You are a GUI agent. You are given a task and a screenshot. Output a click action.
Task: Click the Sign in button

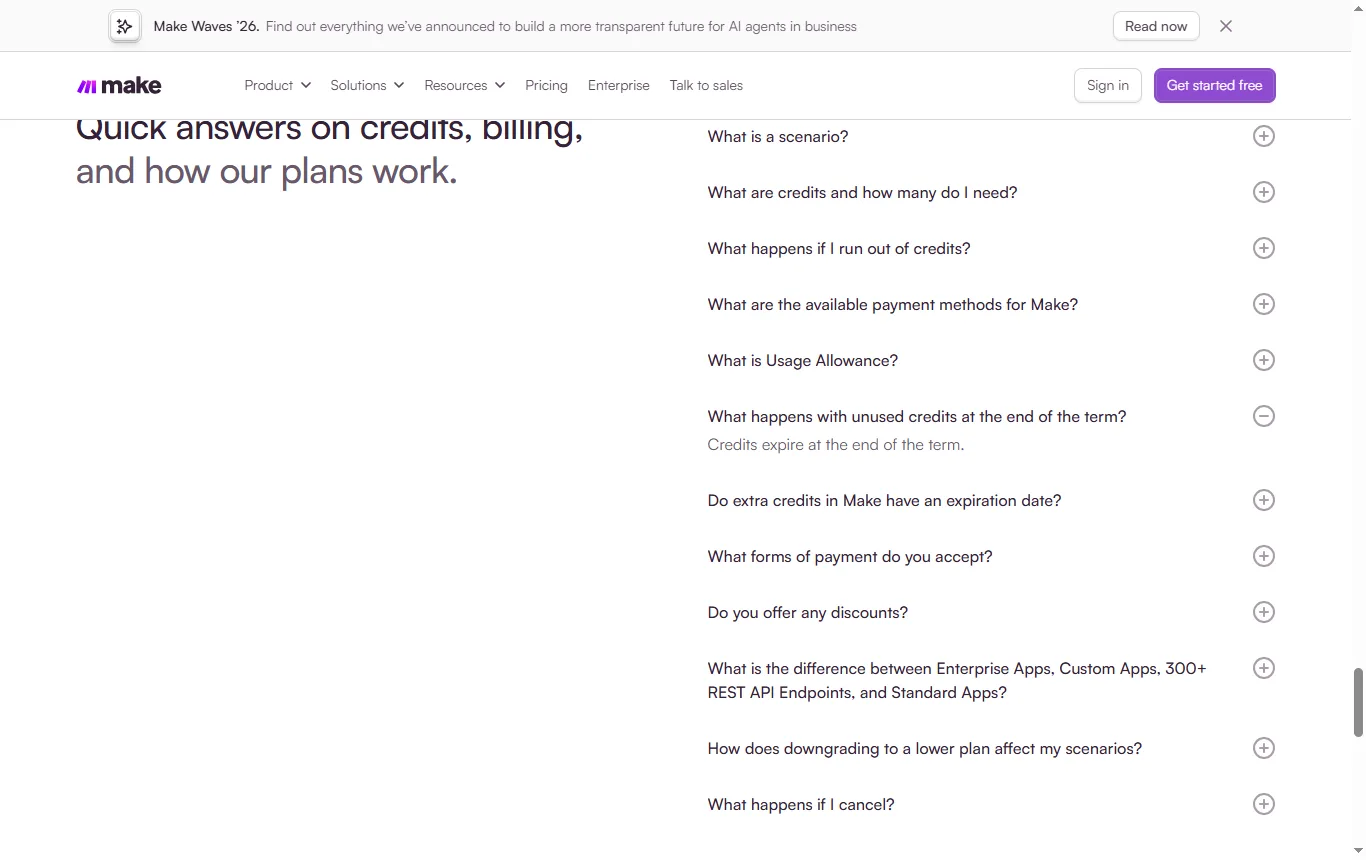(1108, 86)
